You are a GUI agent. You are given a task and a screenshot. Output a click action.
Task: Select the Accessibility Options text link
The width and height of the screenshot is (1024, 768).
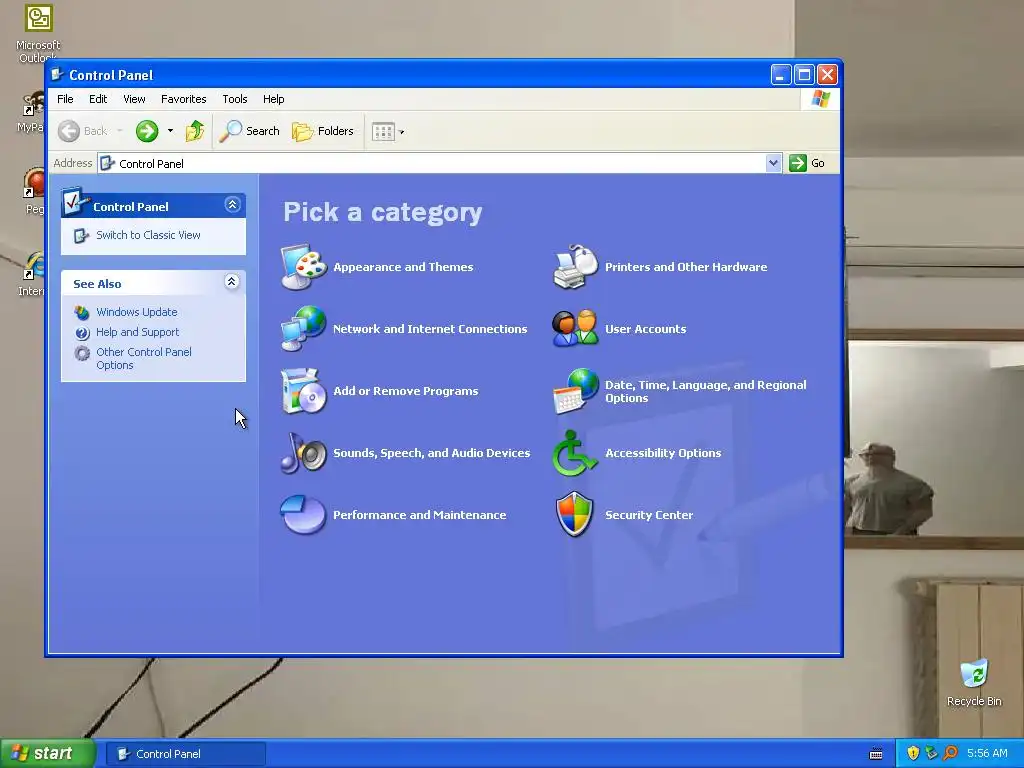coord(663,453)
